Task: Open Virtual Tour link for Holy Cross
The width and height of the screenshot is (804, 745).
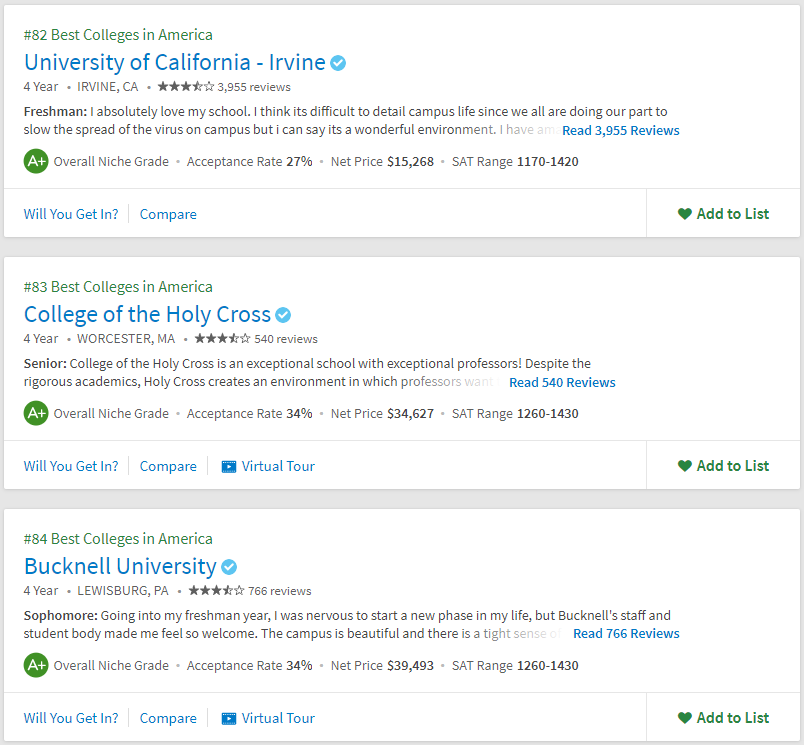Action: pos(268,466)
